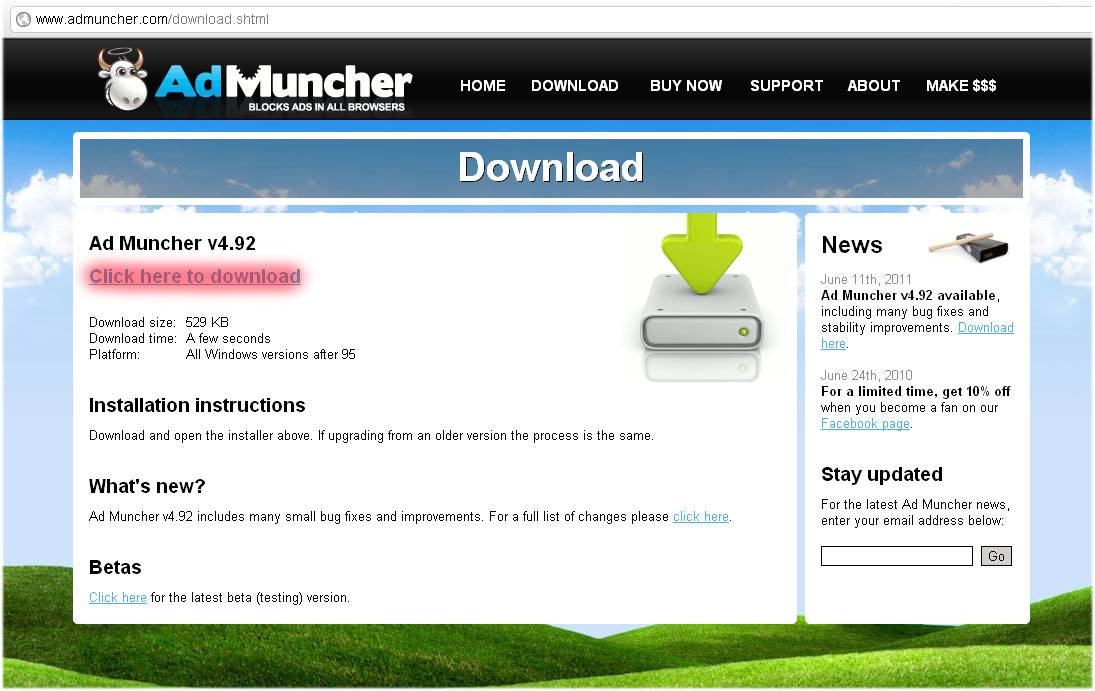Click the 'June 11th, 2011' news date
The image size is (1095, 691).
866,279
